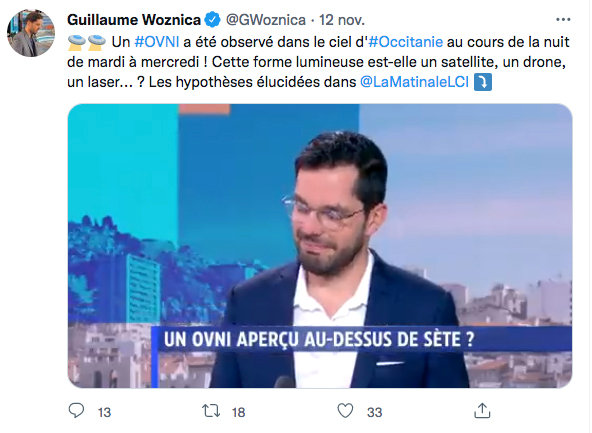The image size is (592, 433).
Task: Play the embedded LCI video
Action: point(320,246)
